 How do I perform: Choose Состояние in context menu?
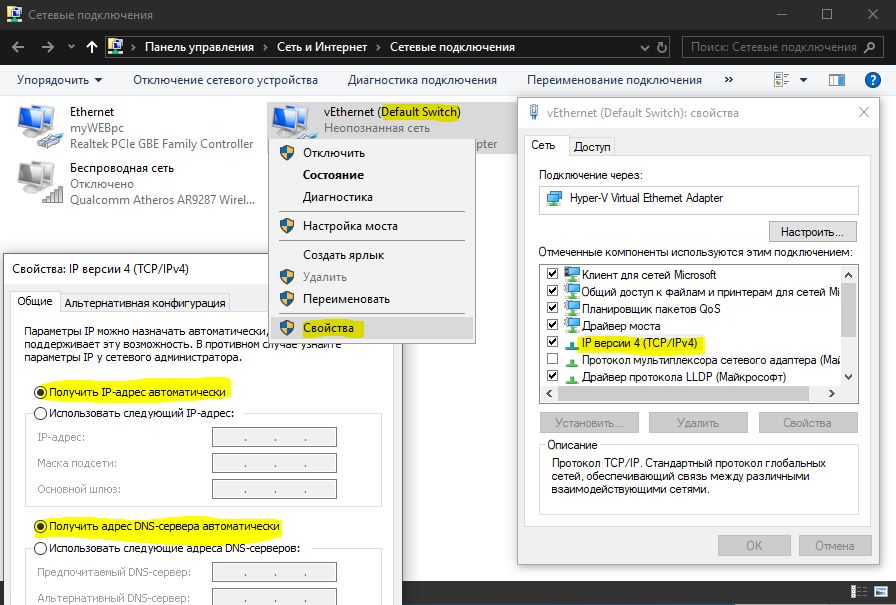(x=371, y=175)
